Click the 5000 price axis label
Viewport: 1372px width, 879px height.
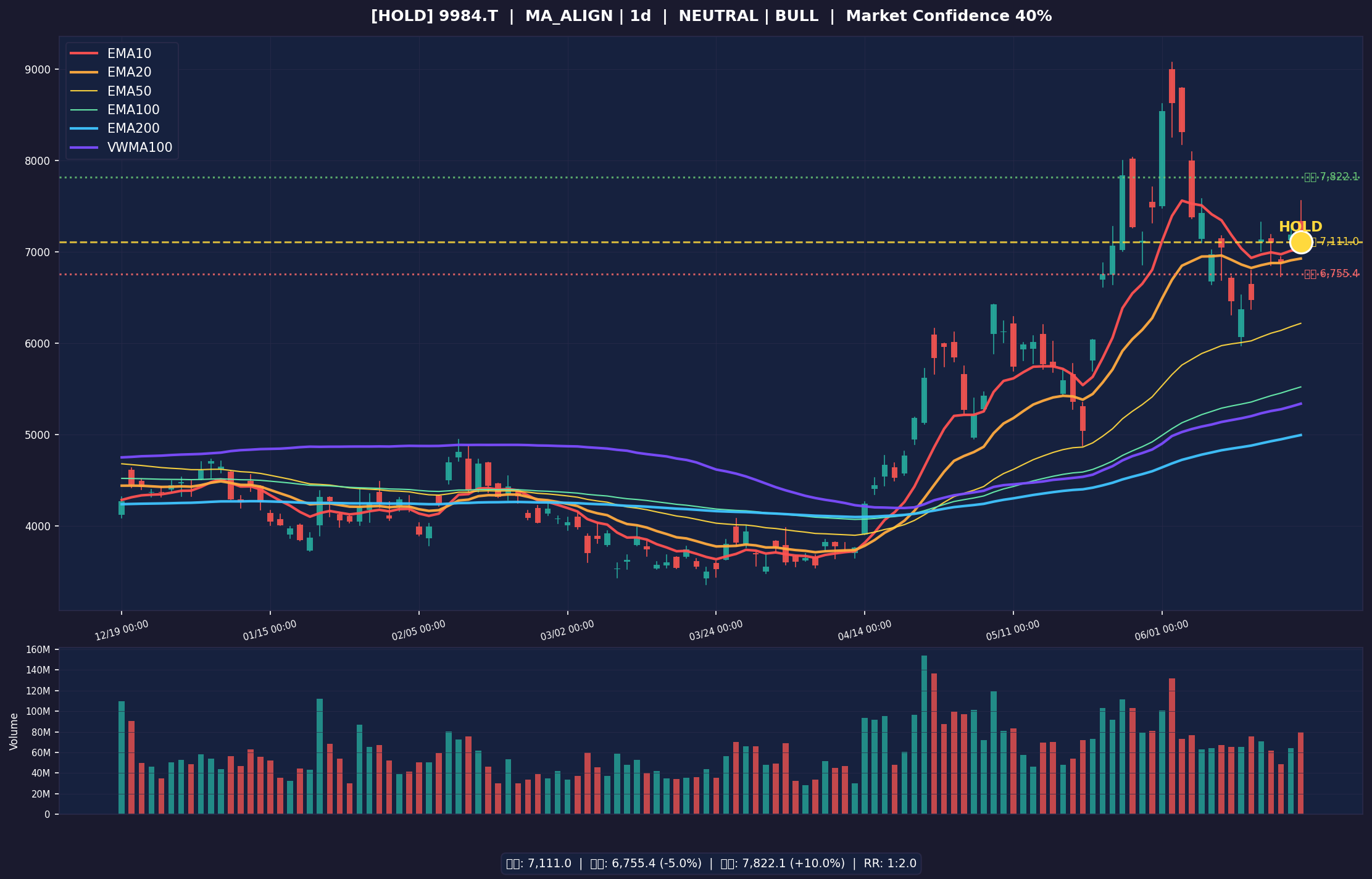tap(39, 435)
